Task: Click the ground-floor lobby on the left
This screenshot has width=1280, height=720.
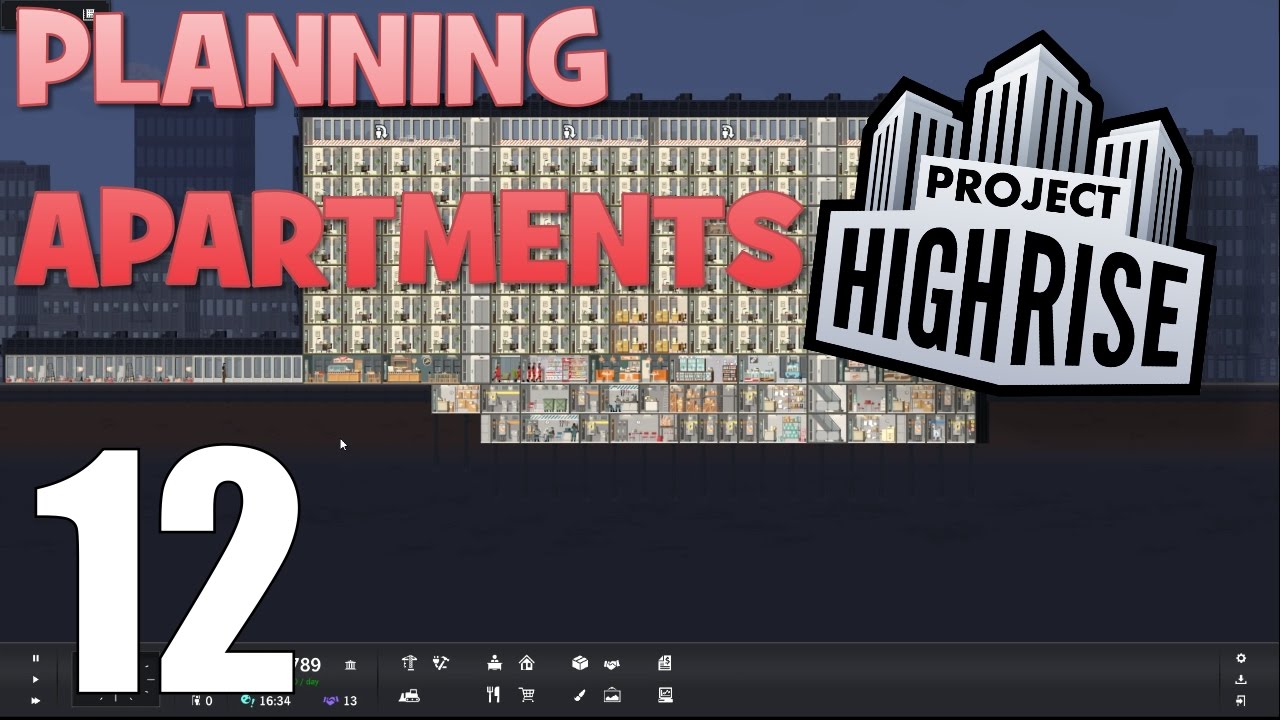Action: point(153,369)
